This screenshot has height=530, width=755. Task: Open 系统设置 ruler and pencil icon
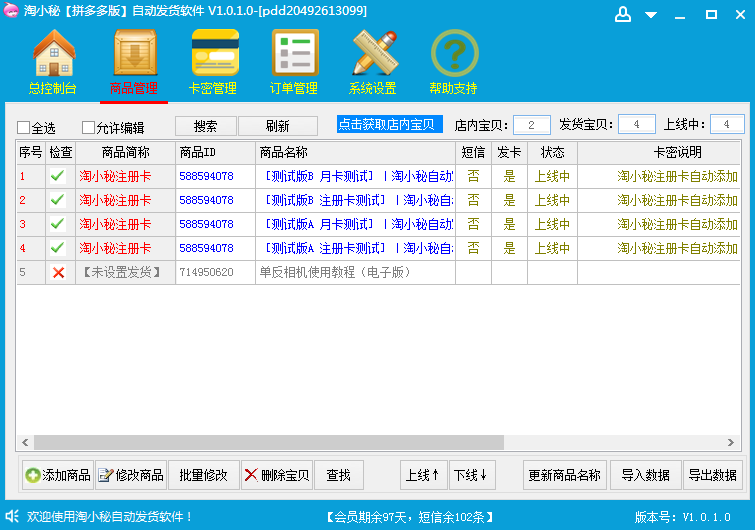tap(374, 53)
